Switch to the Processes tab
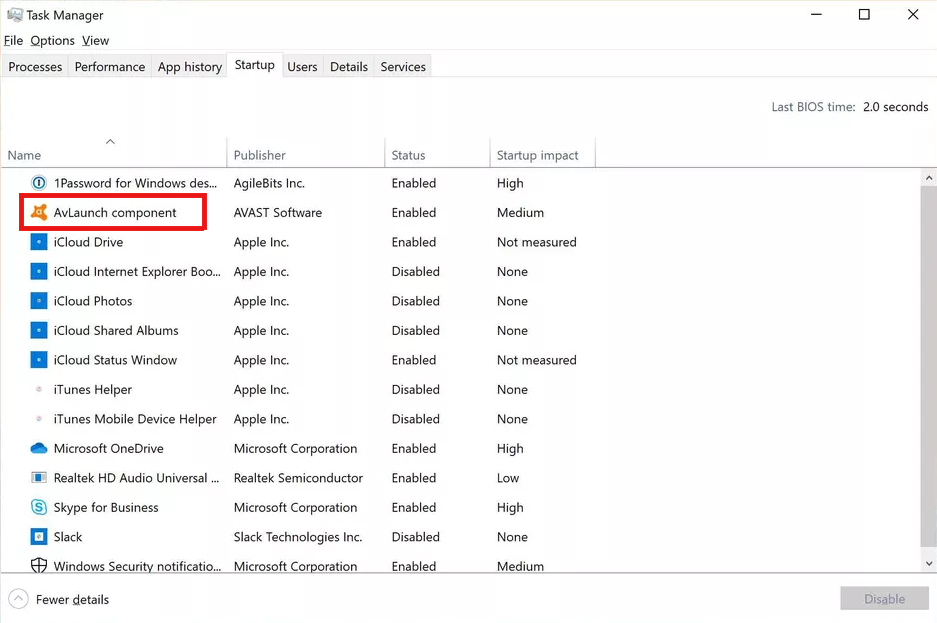The image size is (937, 623). click(x=35, y=66)
